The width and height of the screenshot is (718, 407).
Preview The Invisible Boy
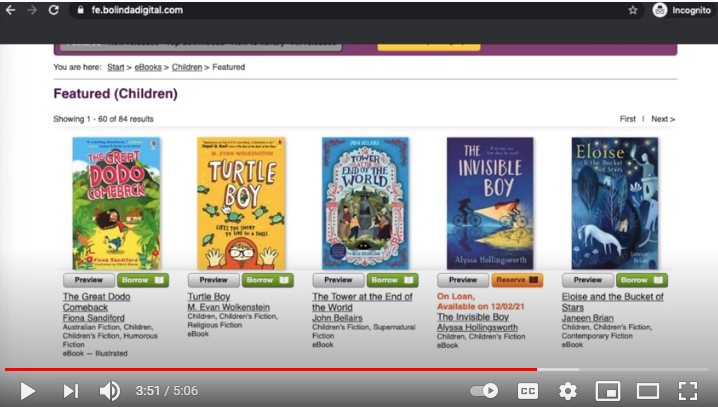tap(463, 280)
